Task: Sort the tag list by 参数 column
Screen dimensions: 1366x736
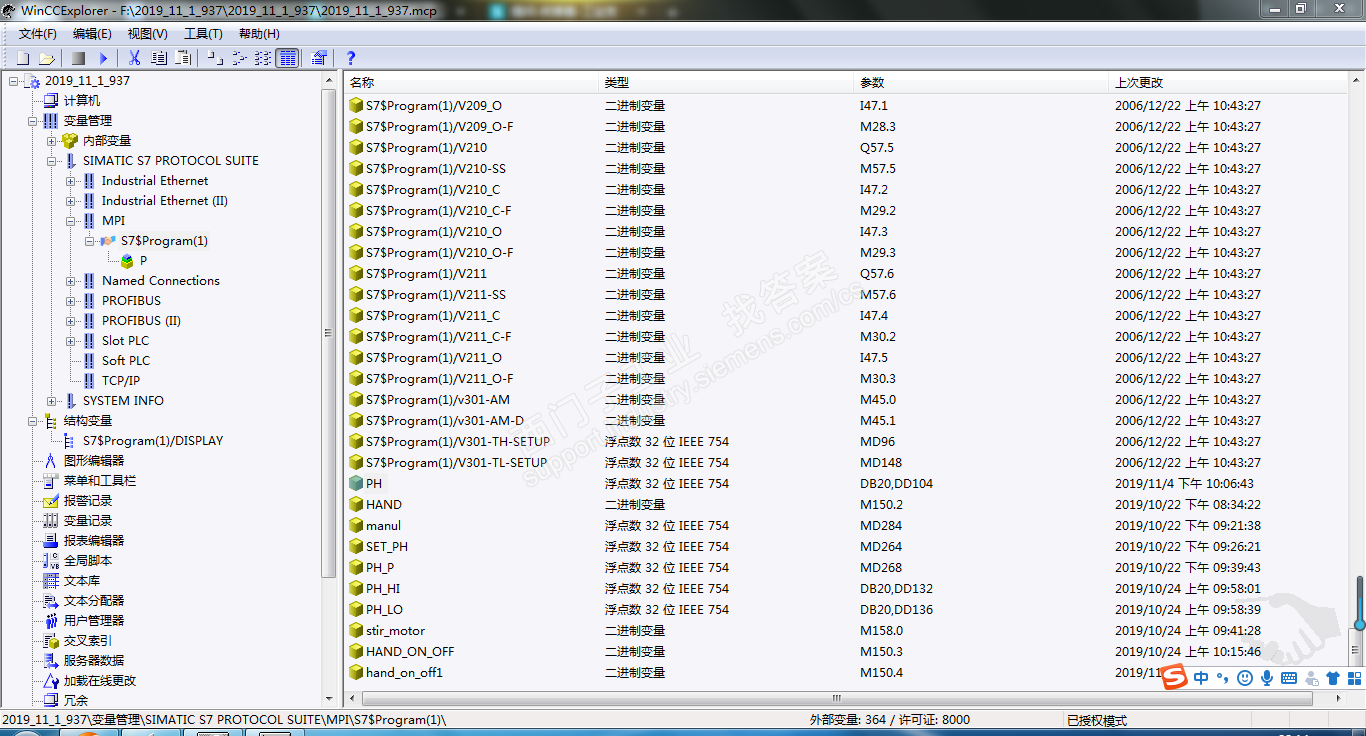Action: [983, 83]
